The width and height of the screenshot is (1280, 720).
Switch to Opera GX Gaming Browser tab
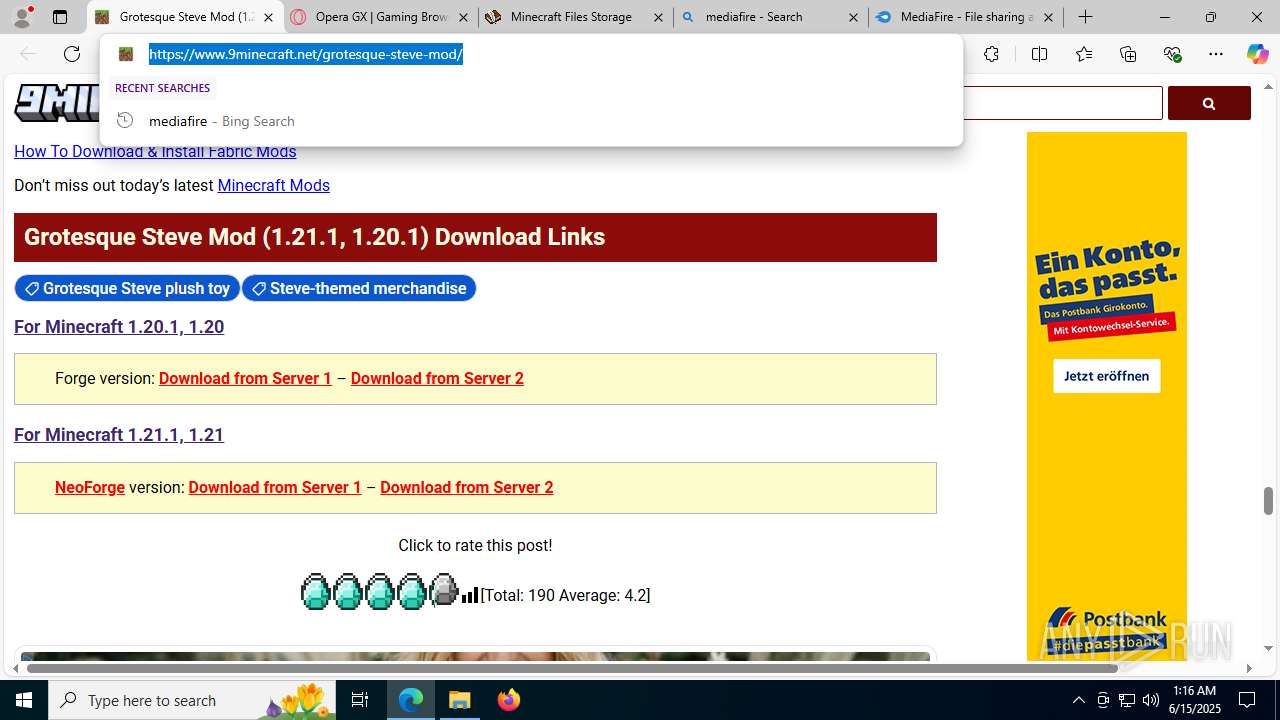click(x=372, y=17)
